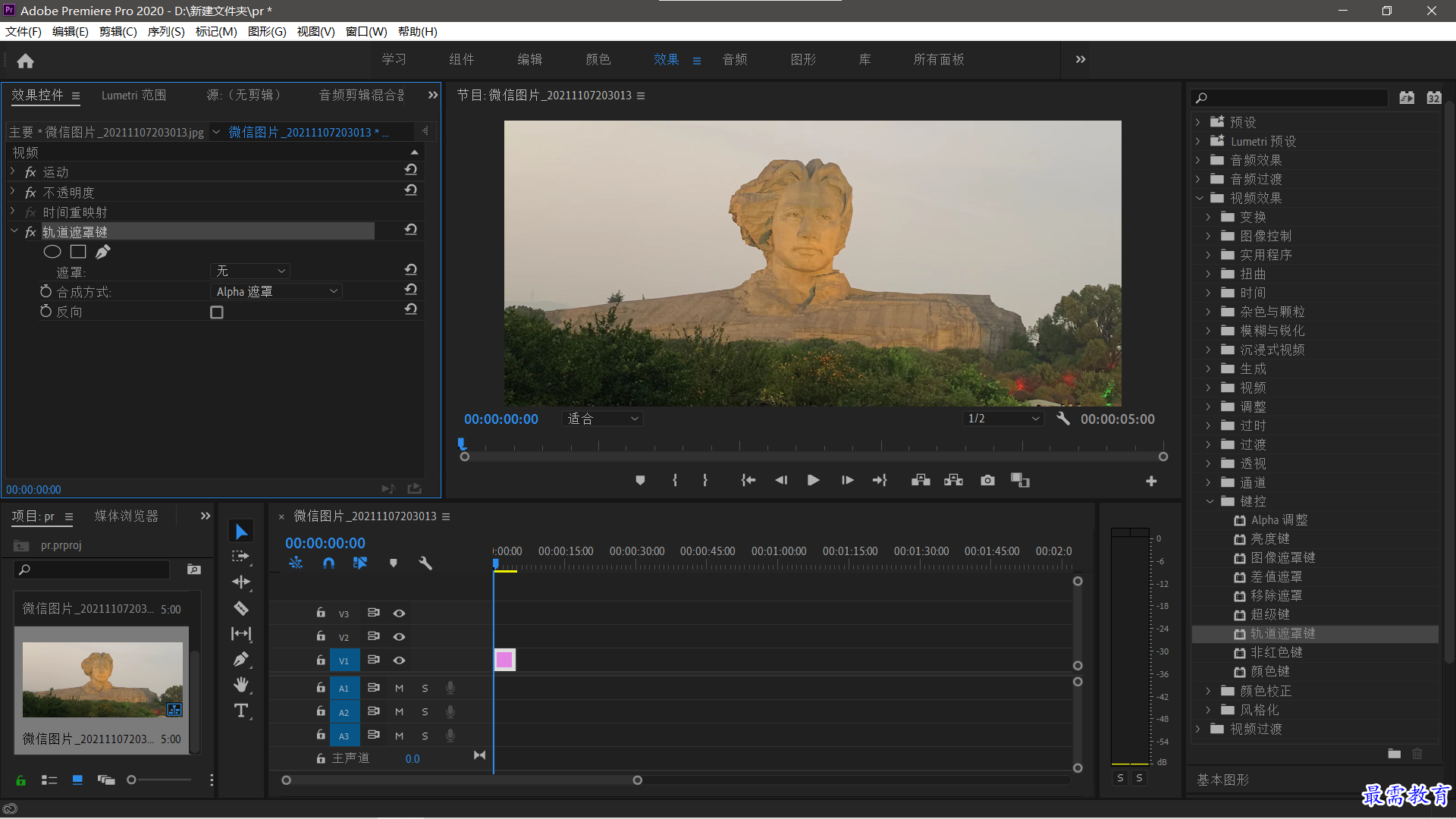Select the Type tool
The image size is (1456, 819).
click(x=241, y=711)
